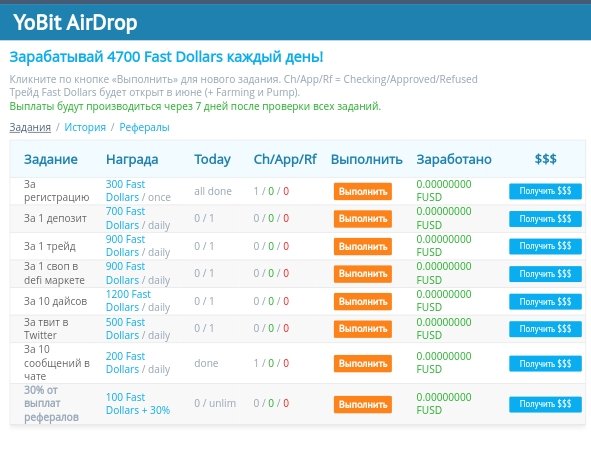This screenshot has width=591, height=475.
Task: Click Выполнить for За 1 трейд task
Action: [x=363, y=247]
